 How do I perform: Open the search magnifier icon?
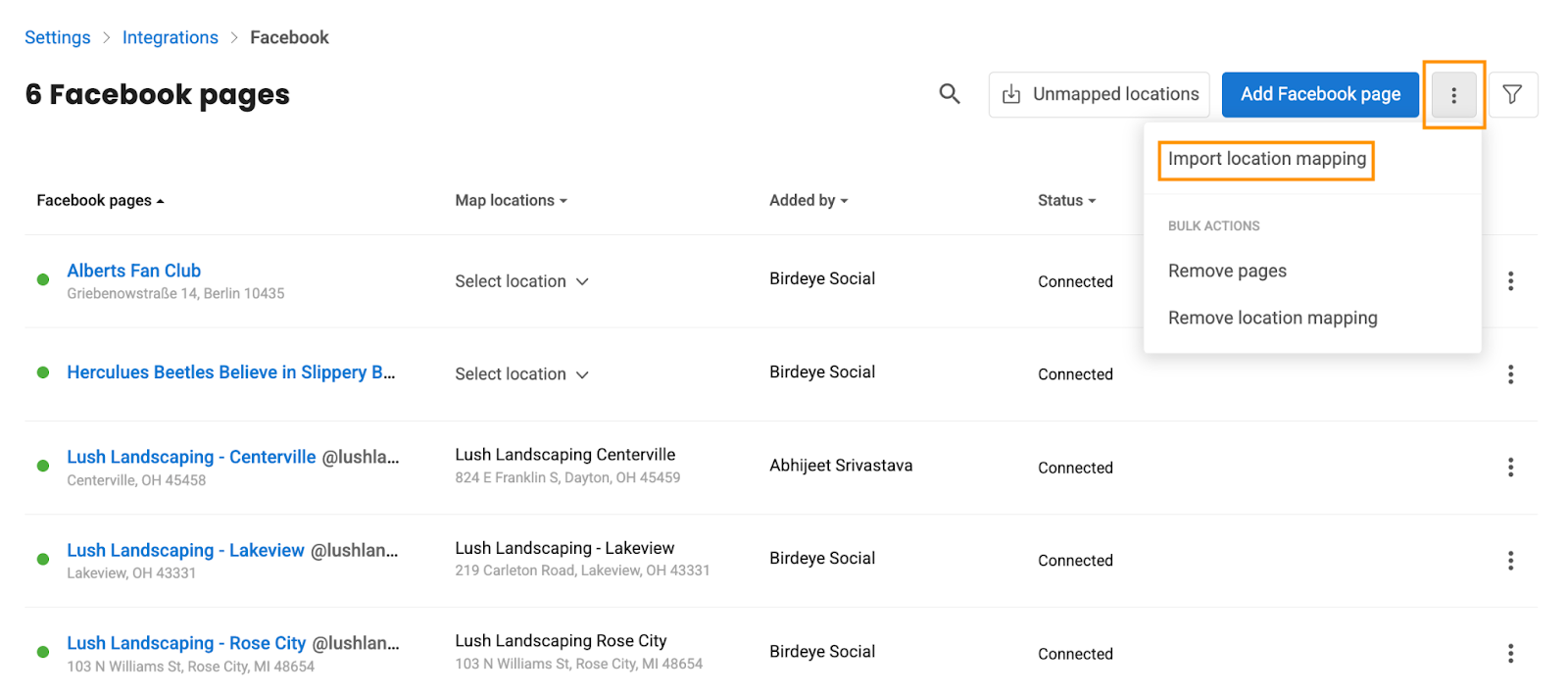[x=949, y=94]
